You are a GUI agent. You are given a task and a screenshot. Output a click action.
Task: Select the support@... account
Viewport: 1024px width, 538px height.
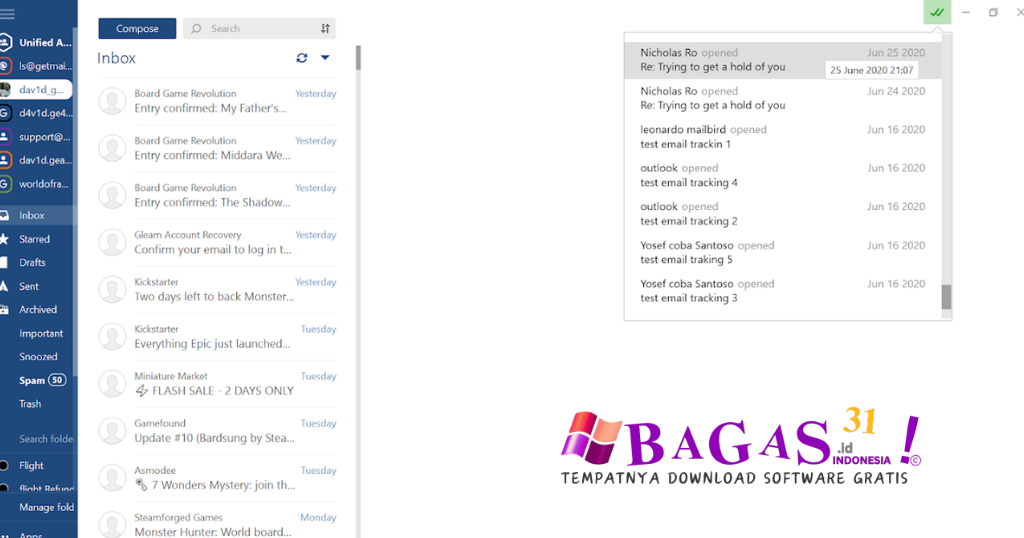click(36, 136)
